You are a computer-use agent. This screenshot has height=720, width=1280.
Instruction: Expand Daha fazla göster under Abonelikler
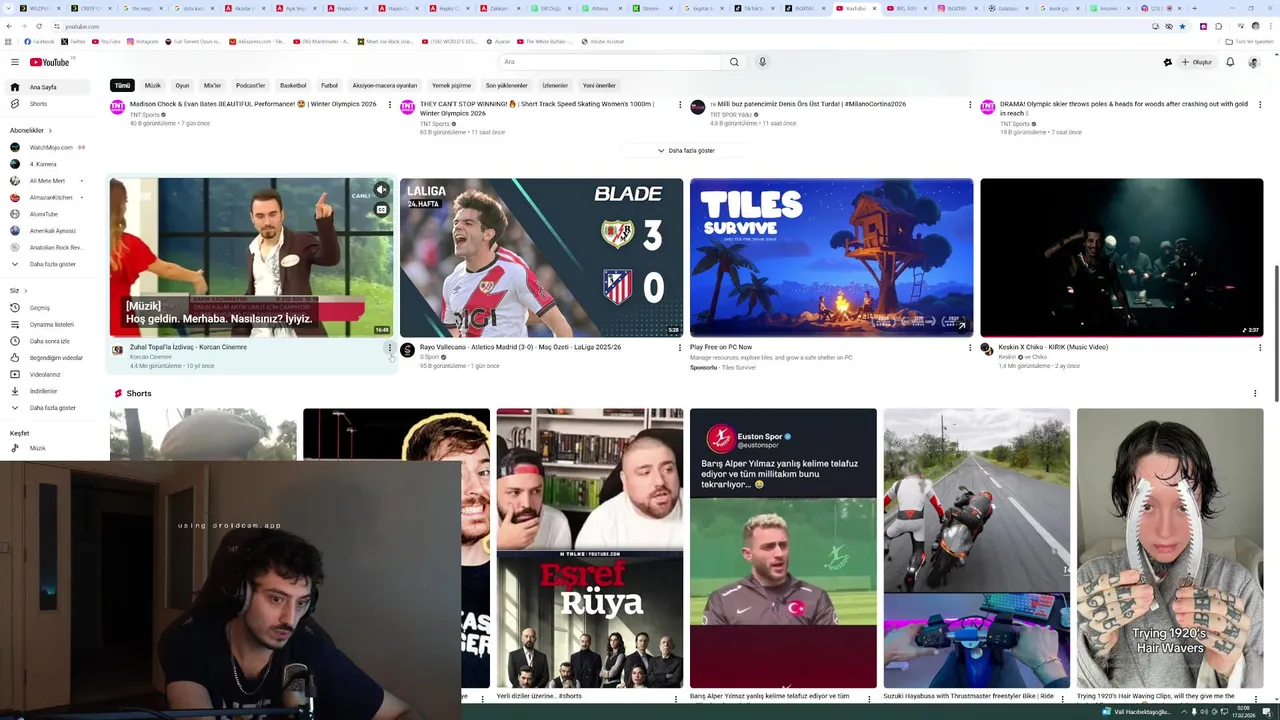49,264
